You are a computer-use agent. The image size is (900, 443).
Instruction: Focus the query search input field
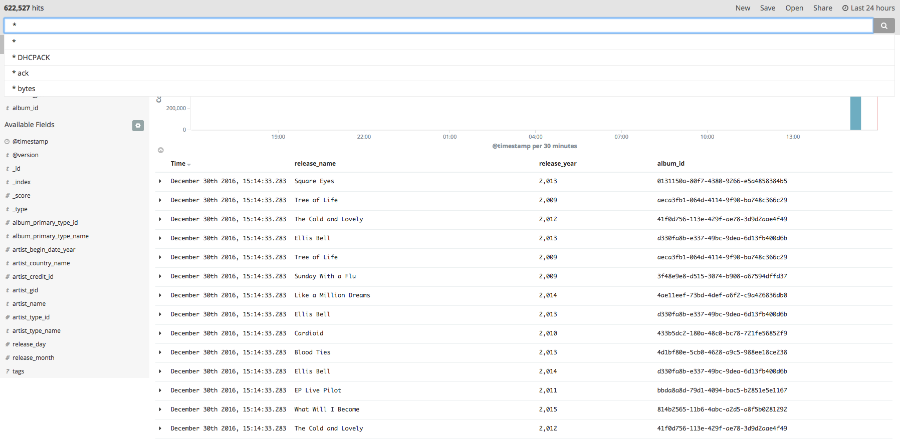(438, 26)
